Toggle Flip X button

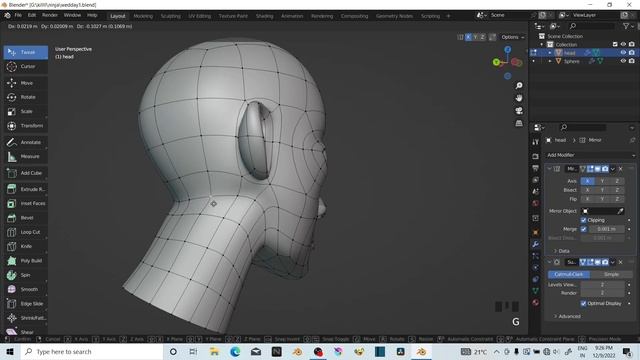click(587, 199)
